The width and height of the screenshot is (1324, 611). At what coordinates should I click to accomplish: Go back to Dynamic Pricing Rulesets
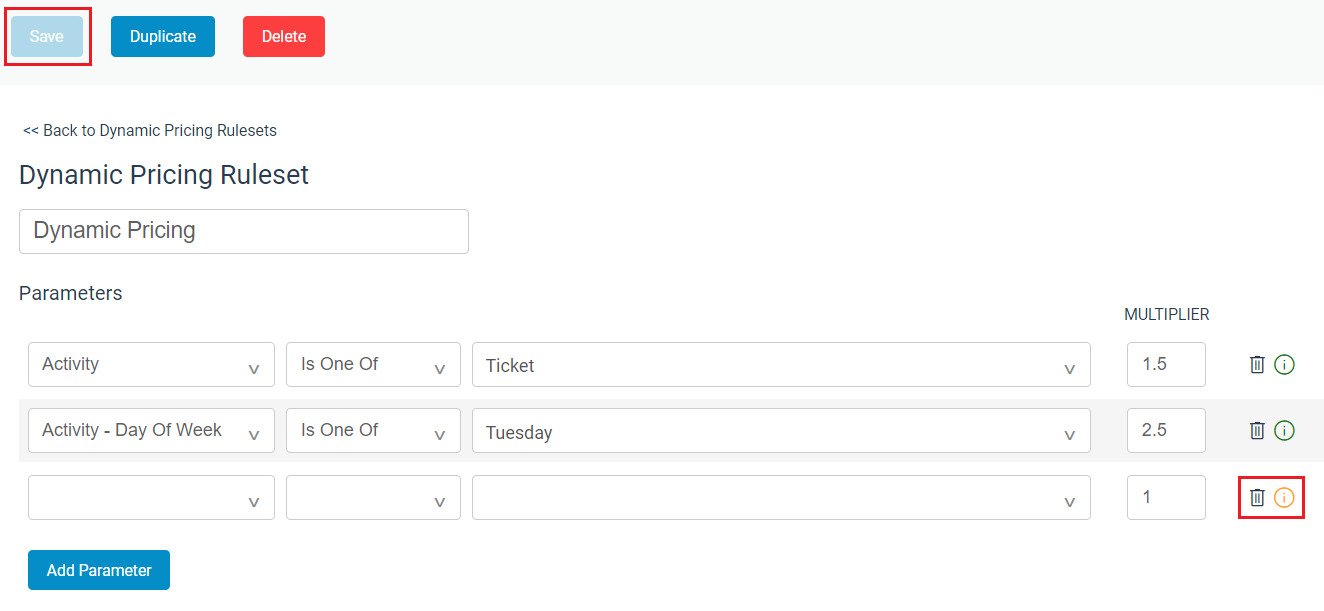[150, 130]
